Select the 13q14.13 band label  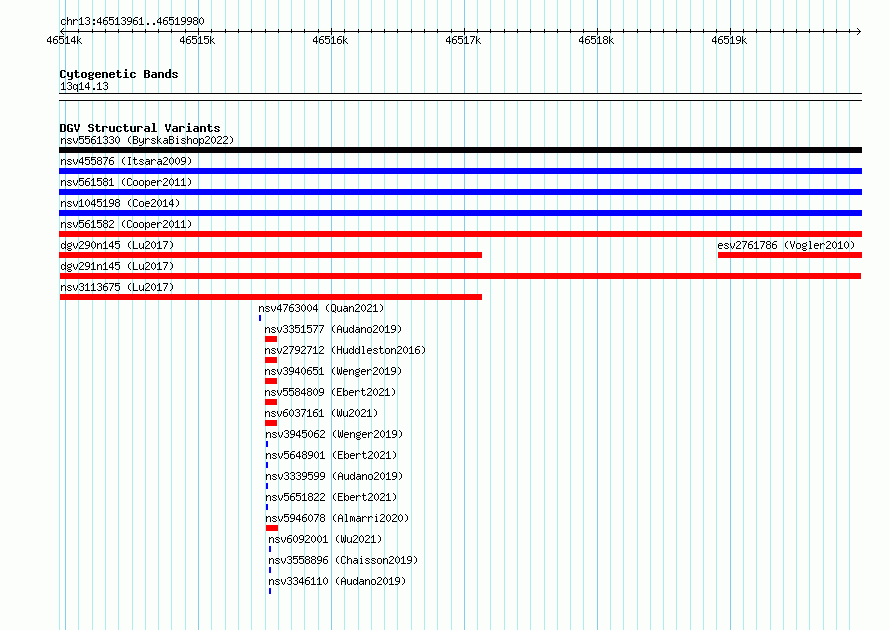[x=84, y=86]
